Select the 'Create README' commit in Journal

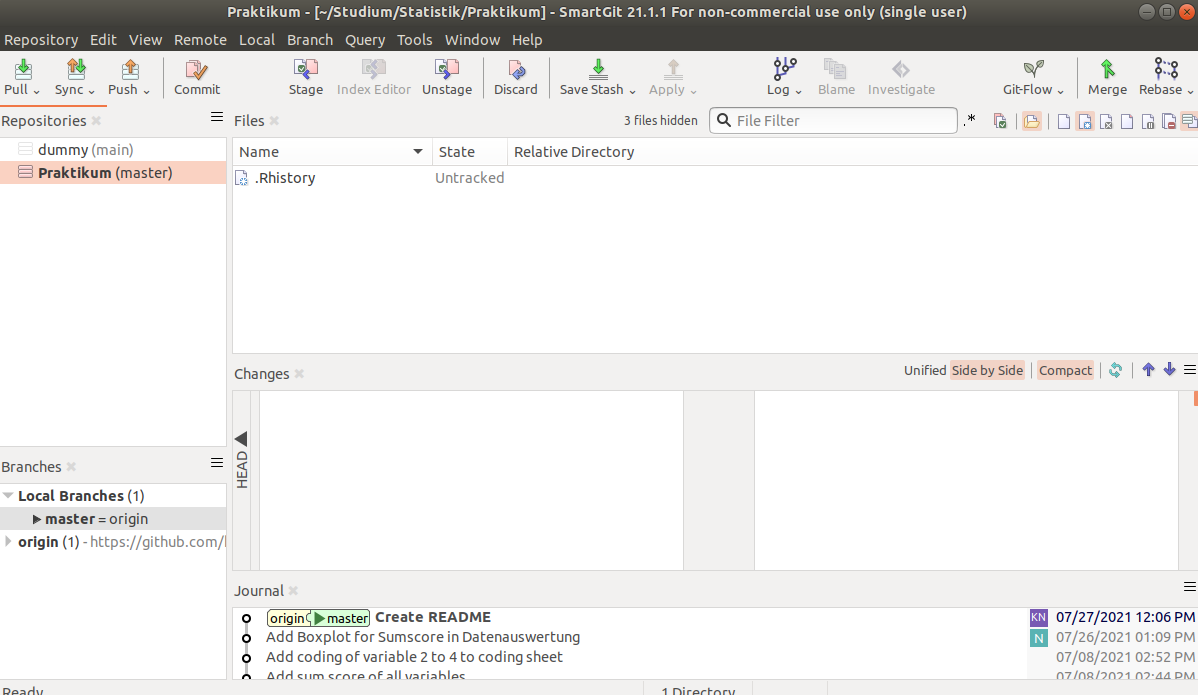pyautogui.click(x=432, y=617)
